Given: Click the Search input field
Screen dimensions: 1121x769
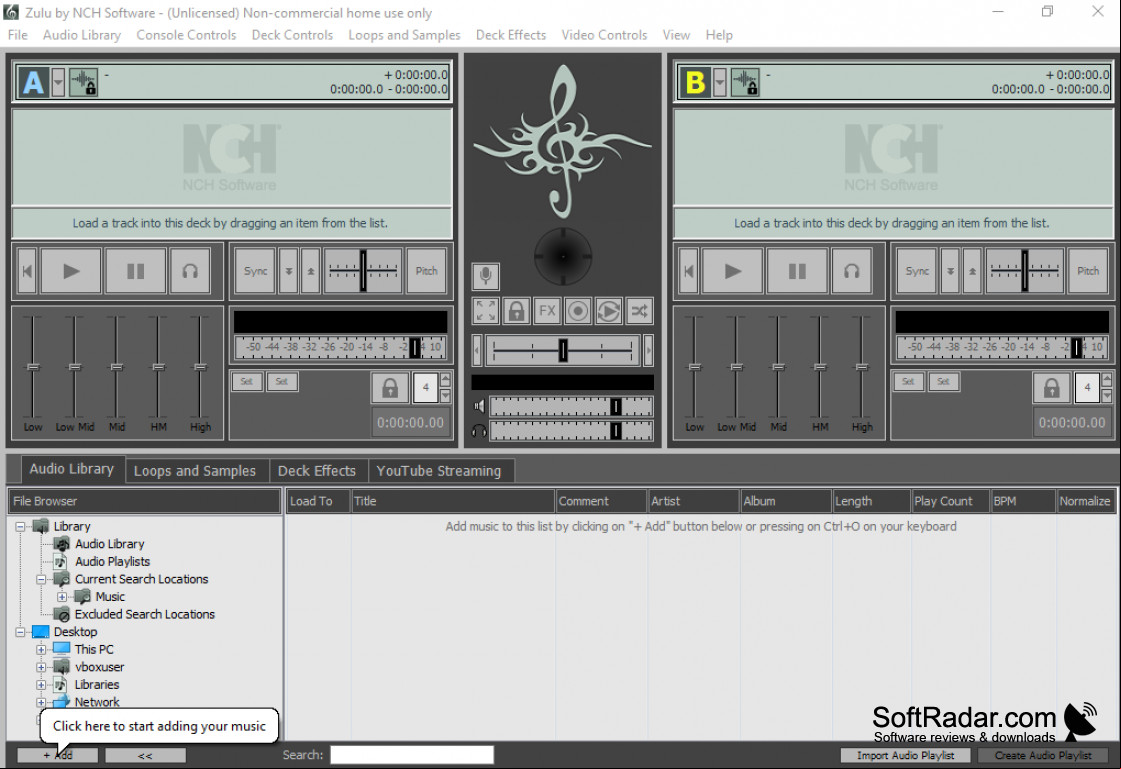Looking at the screenshot, I should (412, 755).
